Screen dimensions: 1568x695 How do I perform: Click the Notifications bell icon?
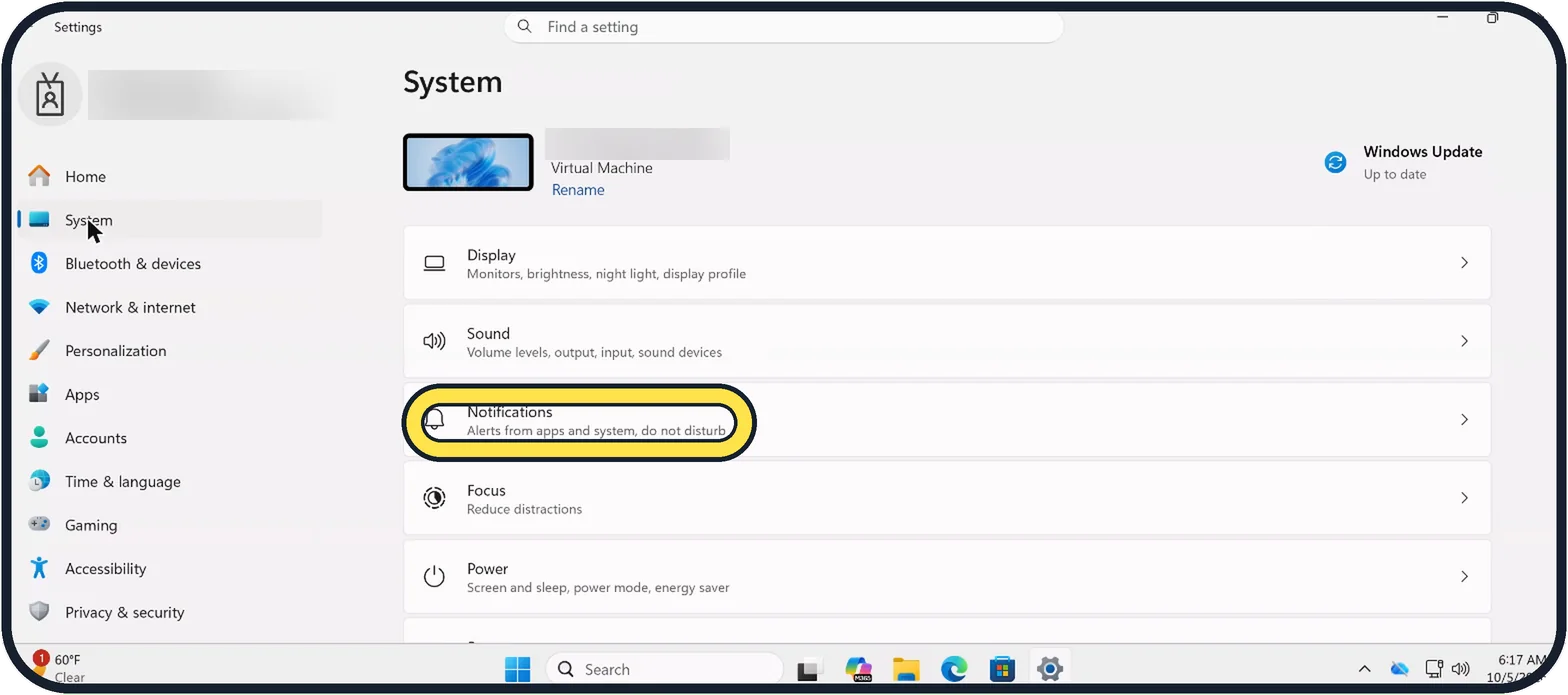point(434,420)
